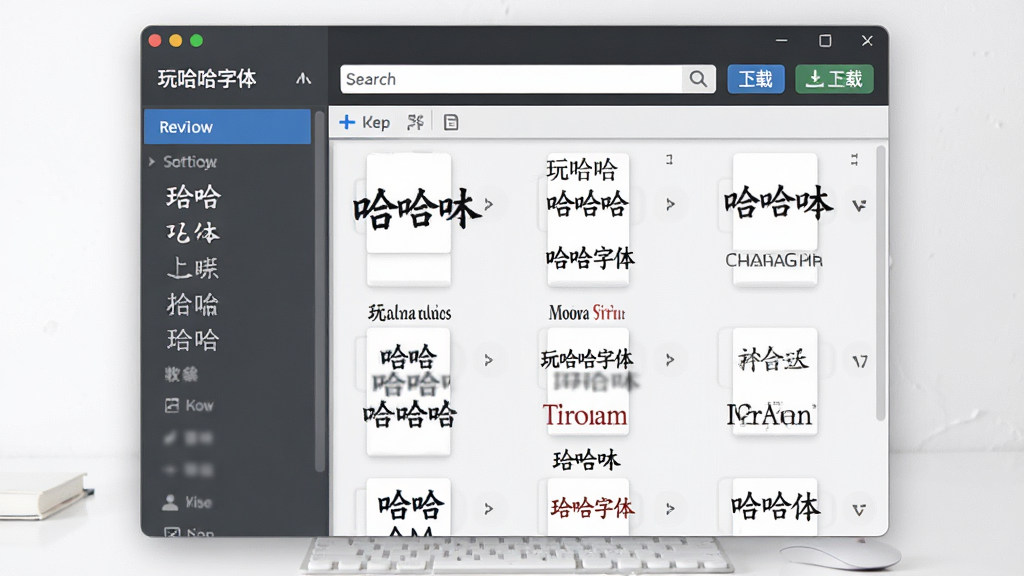Click the arrow beside the card above 玩alna nlıcs
This screenshot has width=1024, height=576.
coord(488,204)
